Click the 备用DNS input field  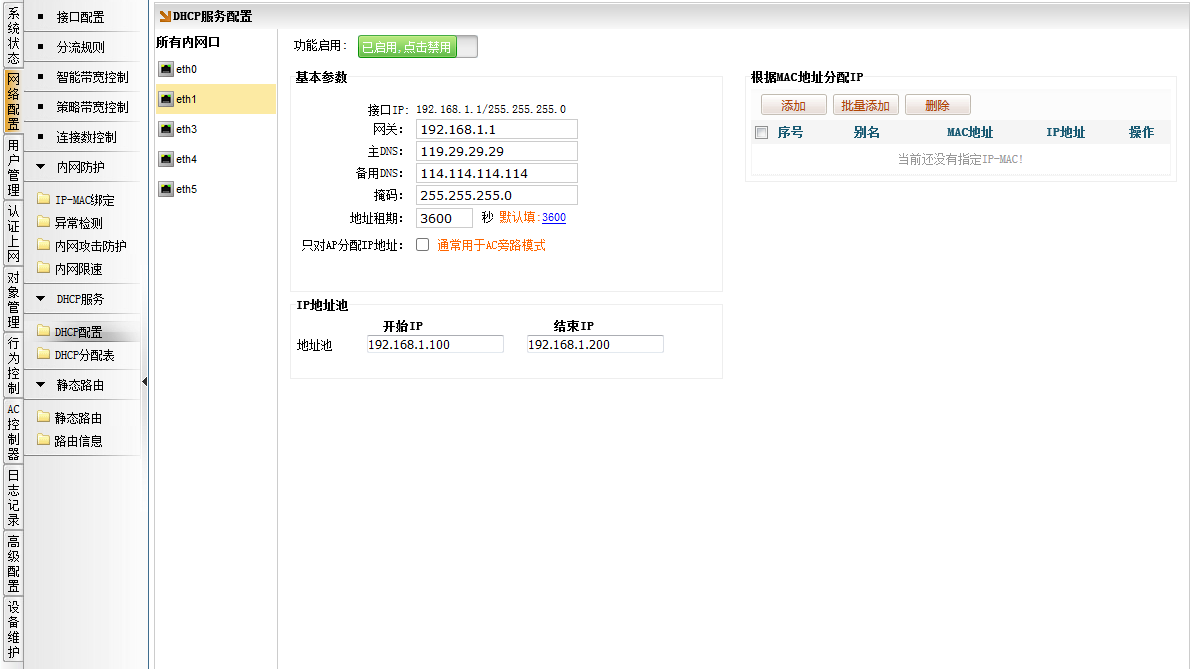click(497, 174)
